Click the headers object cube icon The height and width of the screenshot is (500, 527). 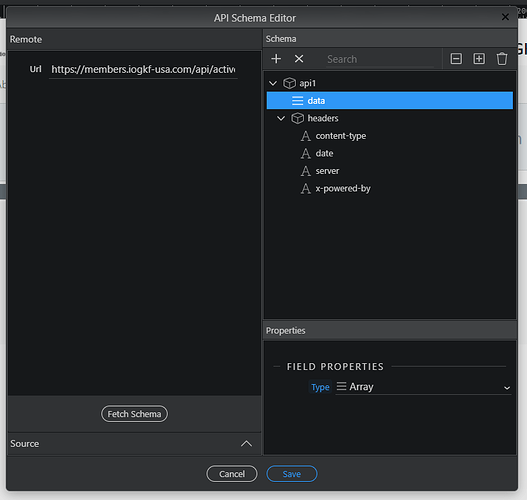(x=297, y=118)
